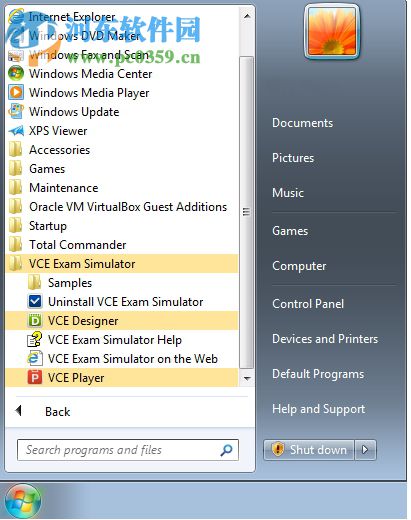
Task: Collapse the VCE Exam Simulator folder
Action: click(x=122, y=263)
